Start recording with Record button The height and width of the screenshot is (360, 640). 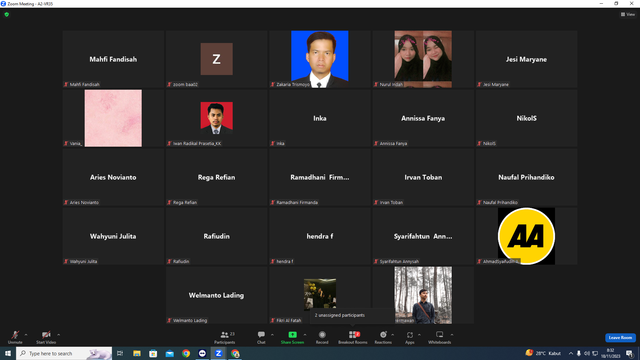[x=322, y=337]
